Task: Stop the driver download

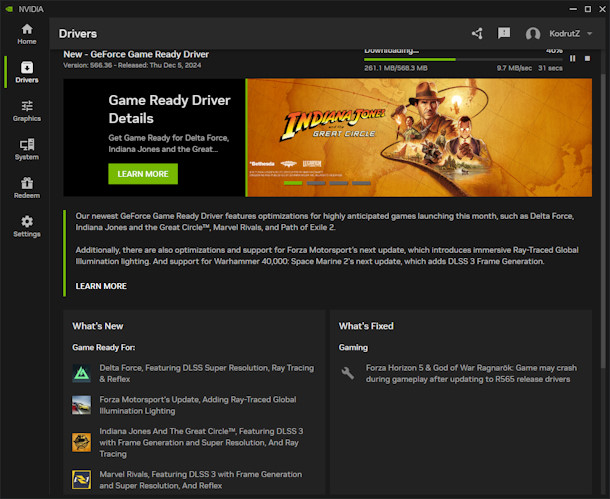Action: coord(586,58)
